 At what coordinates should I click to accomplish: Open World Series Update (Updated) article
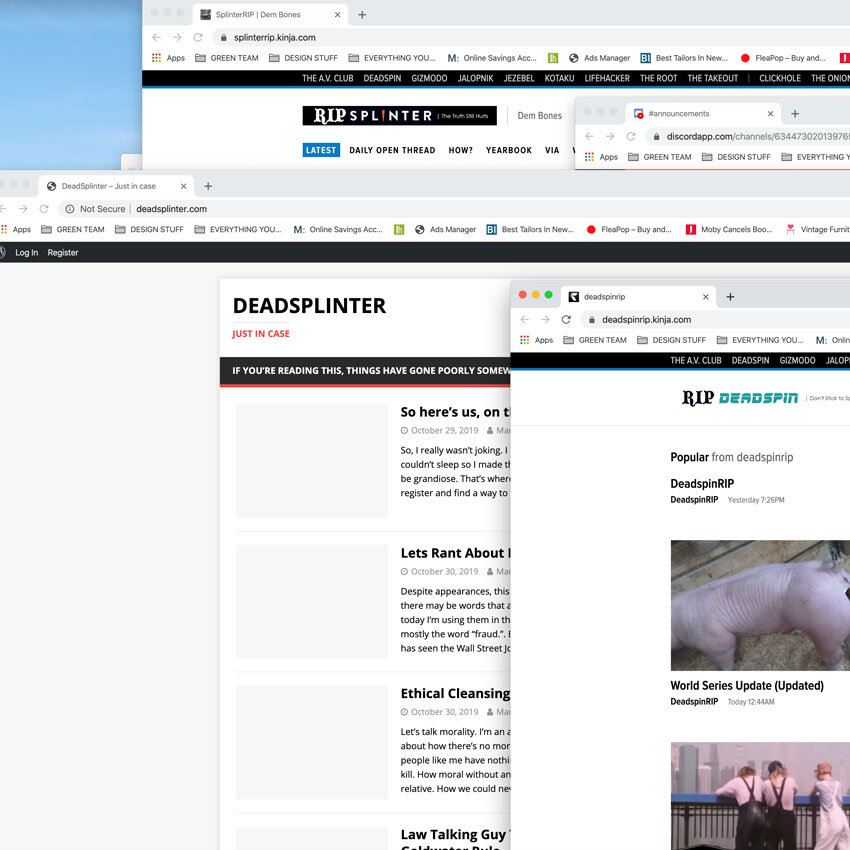(747, 686)
